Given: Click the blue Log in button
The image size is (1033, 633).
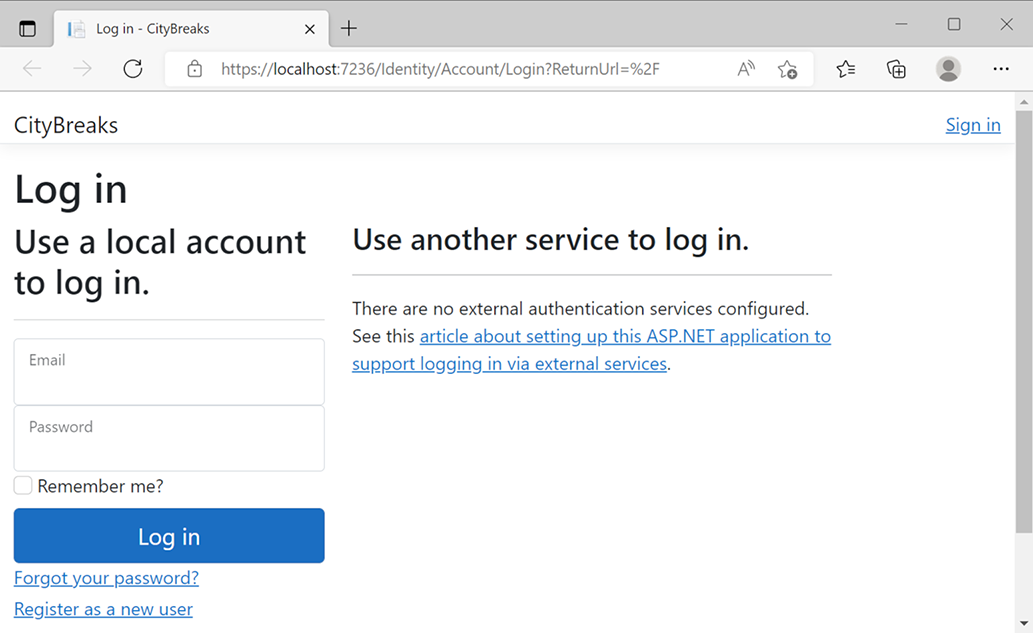Looking at the screenshot, I should point(169,536).
